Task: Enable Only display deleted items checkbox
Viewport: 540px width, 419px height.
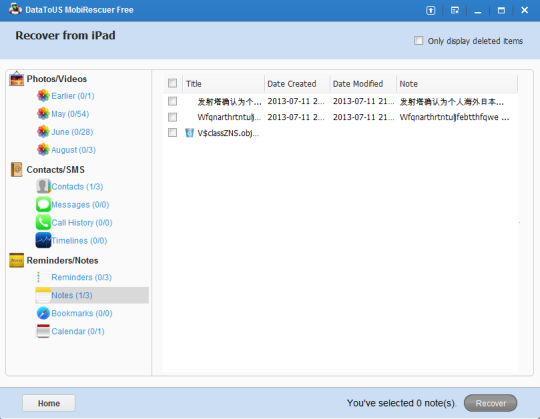Action: click(419, 41)
